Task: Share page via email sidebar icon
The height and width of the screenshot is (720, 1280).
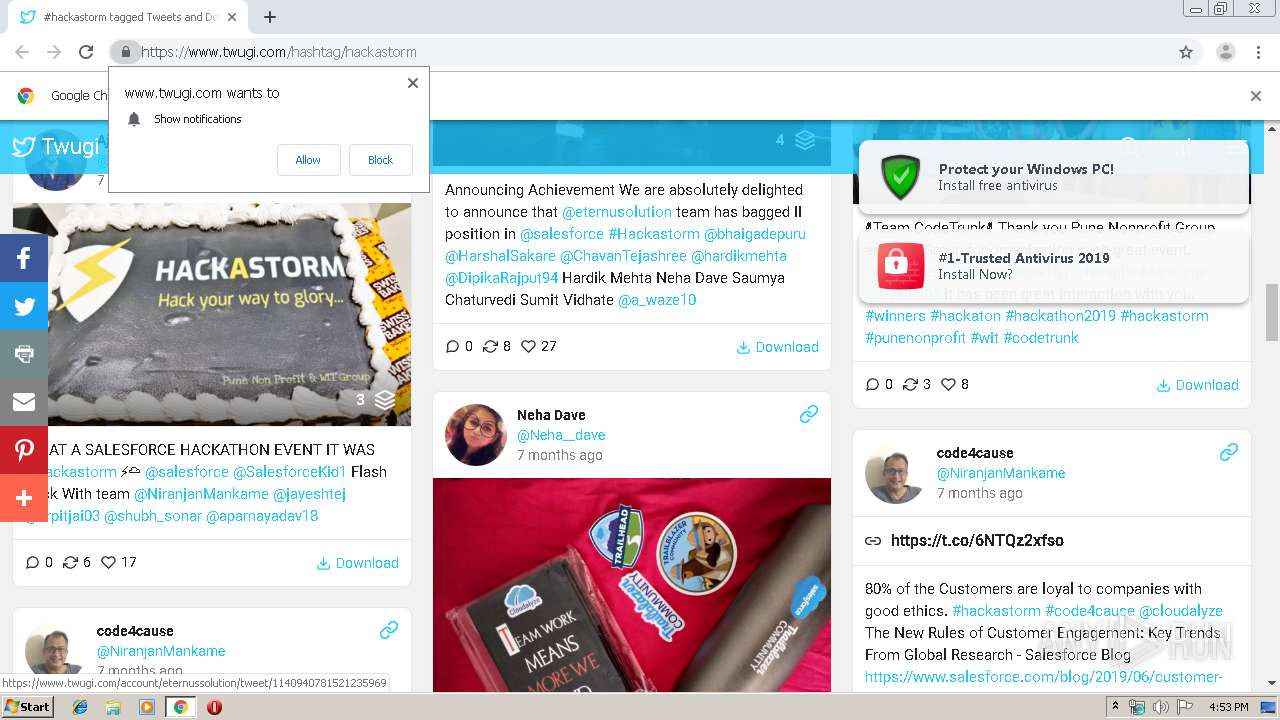Action: click(24, 402)
